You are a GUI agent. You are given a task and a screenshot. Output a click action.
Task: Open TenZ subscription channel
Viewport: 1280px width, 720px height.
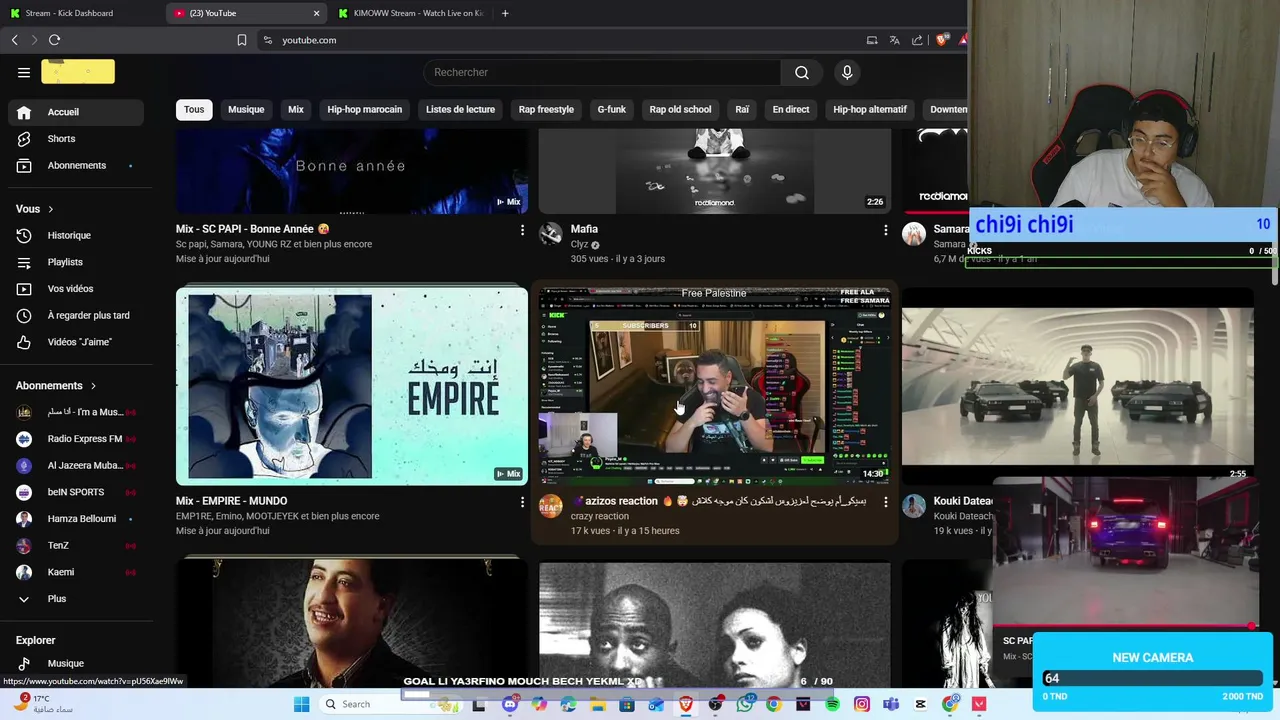click(76, 546)
